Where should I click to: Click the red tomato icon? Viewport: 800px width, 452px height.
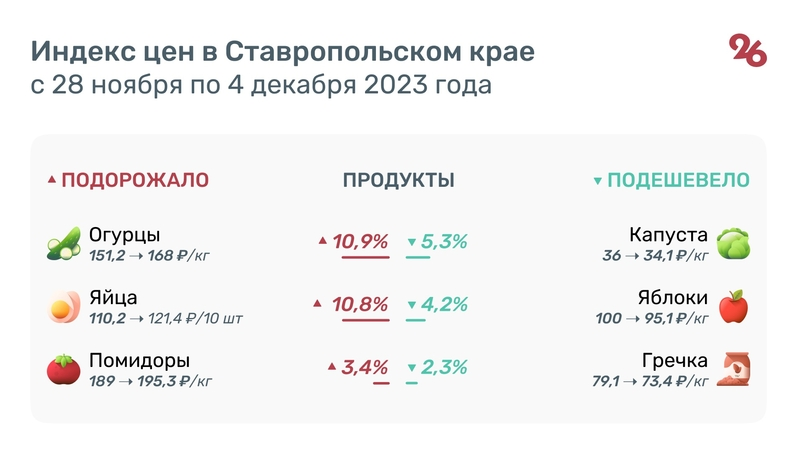(x=63, y=370)
